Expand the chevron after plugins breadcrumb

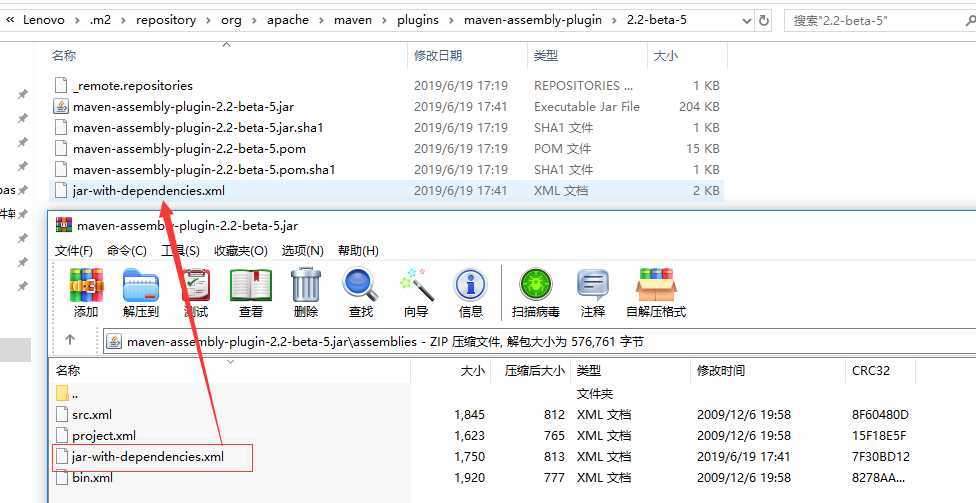[x=452, y=20]
